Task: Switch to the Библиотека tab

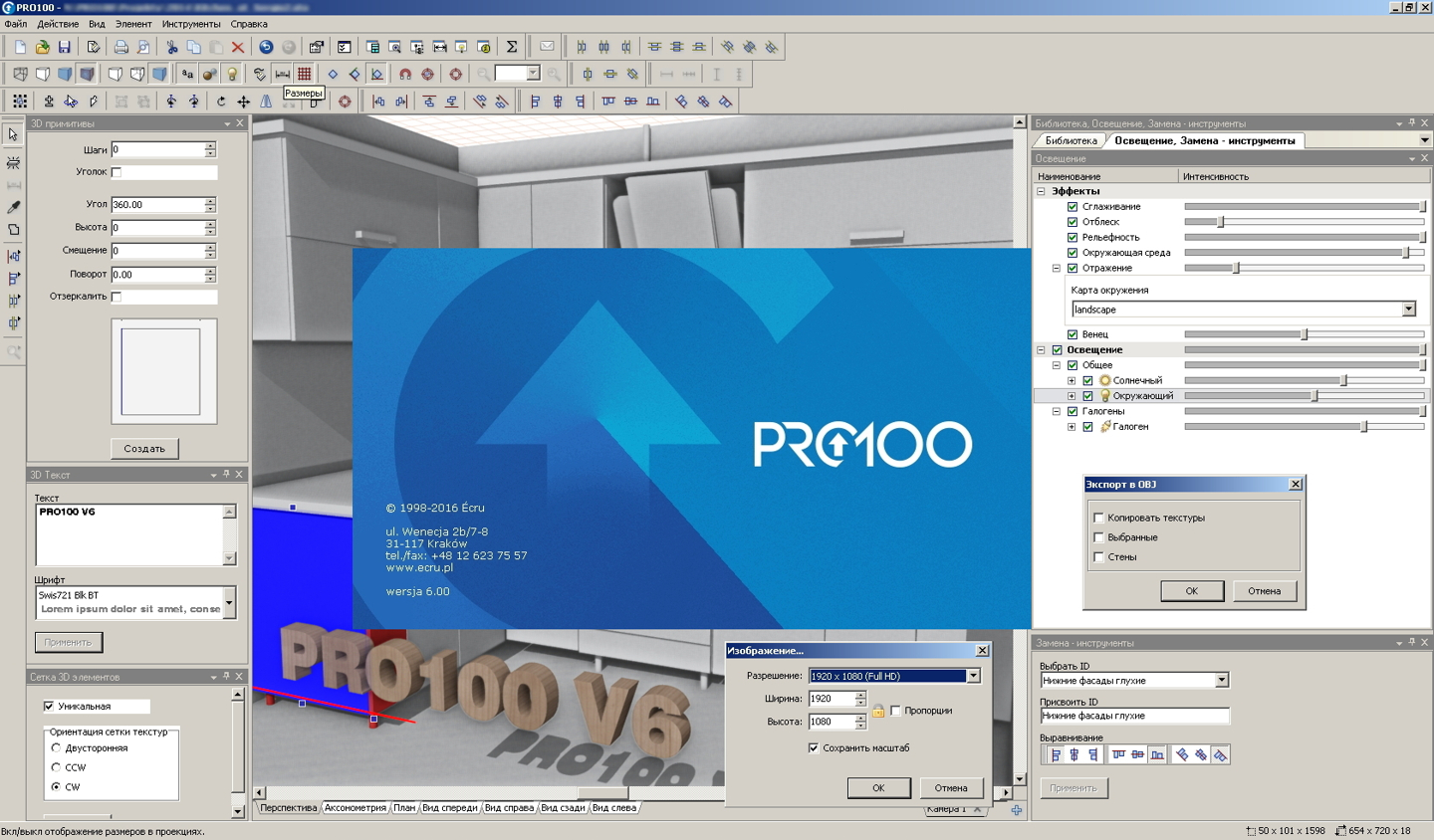Action: pyautogui.click(x=1072, y=140)
